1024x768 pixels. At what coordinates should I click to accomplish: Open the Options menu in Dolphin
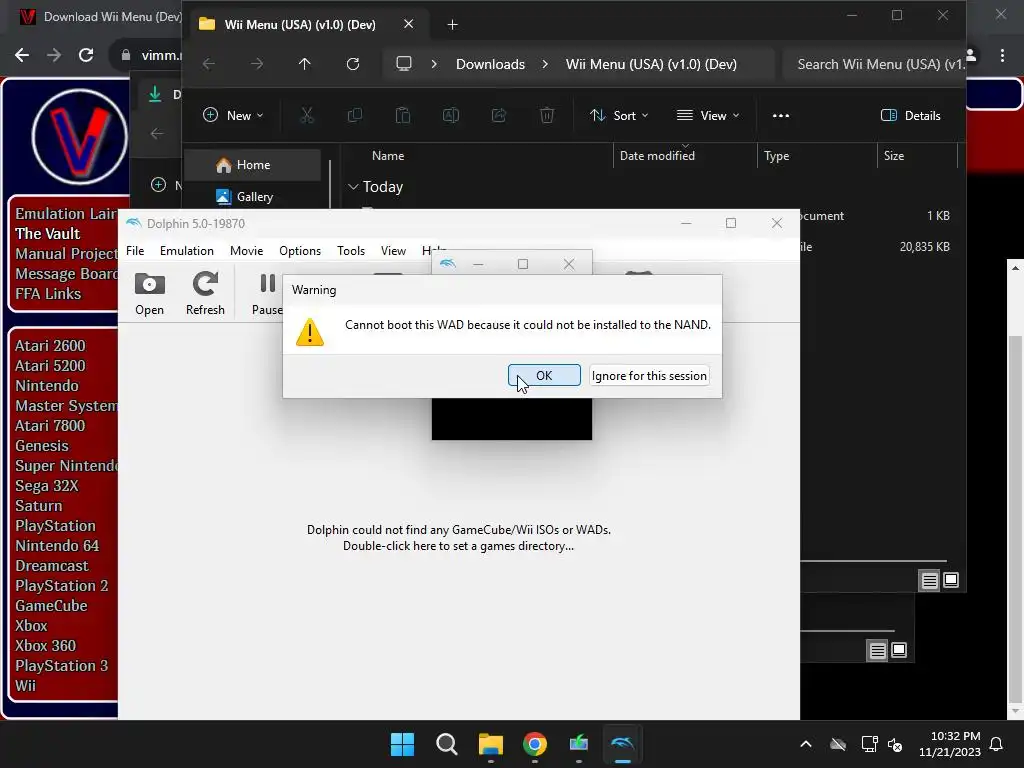point(300,251)
